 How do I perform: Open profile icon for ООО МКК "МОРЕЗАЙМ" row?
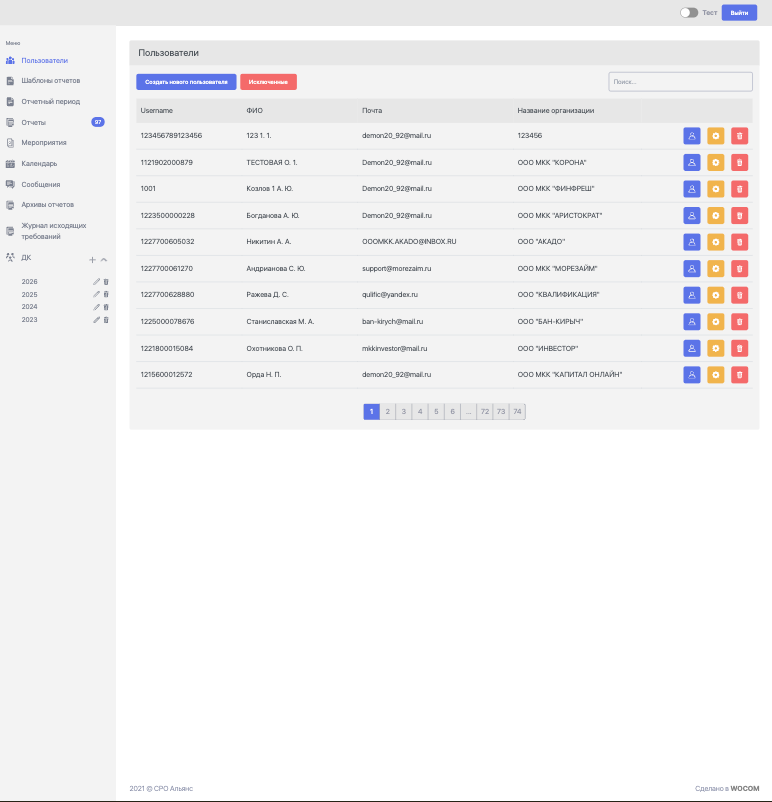point(692,269)
